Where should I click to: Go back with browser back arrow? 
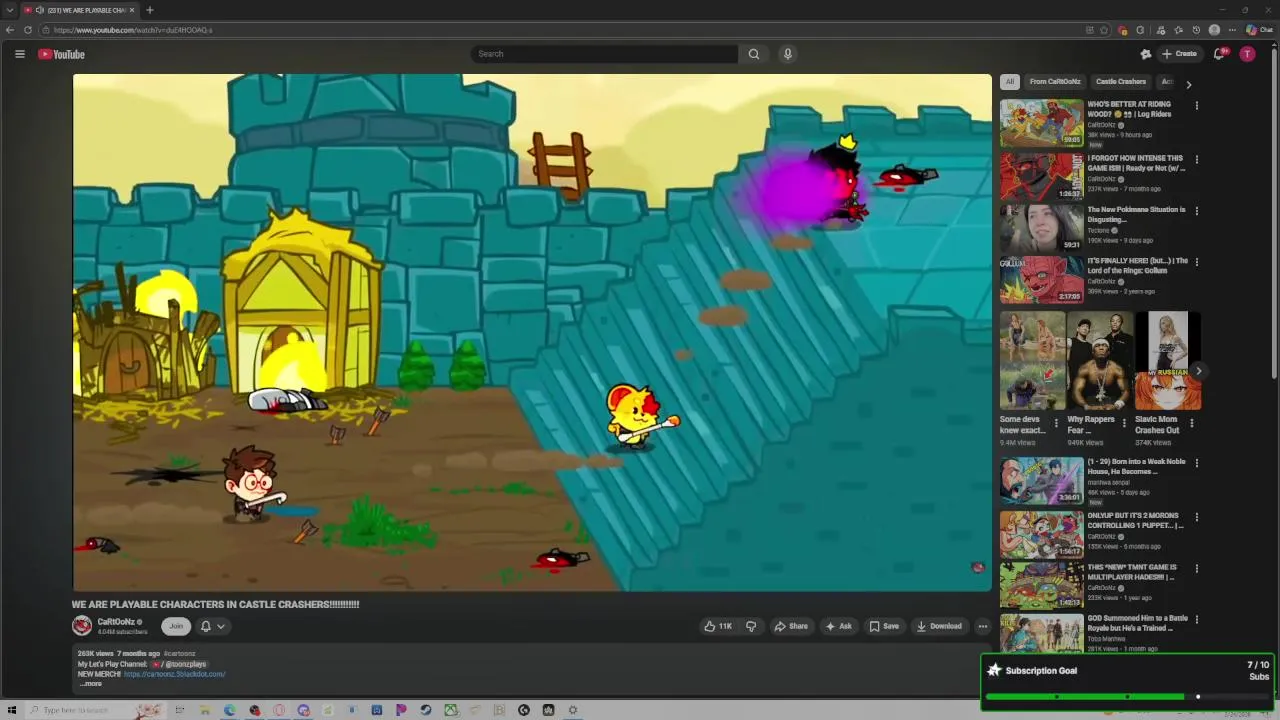[10, 30]
